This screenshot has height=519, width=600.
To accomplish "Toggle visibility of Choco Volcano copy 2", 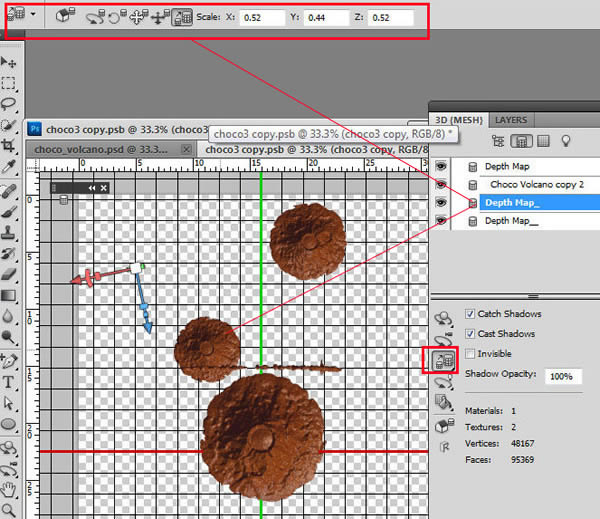I will tap(441, 184).
